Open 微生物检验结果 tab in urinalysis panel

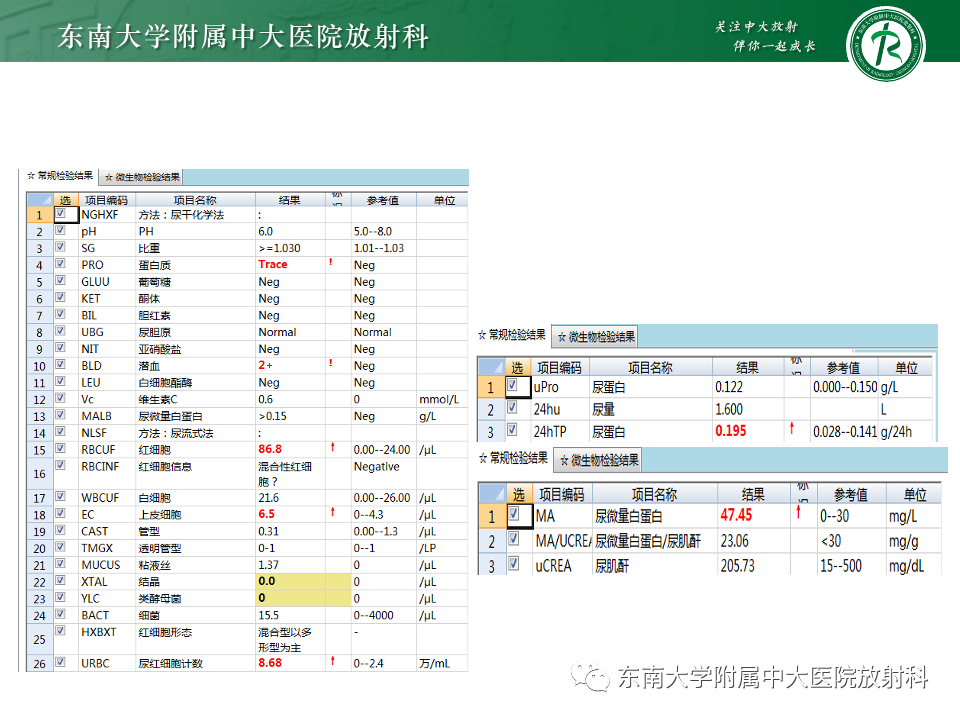pyautogui.click(x=141, y=177)
